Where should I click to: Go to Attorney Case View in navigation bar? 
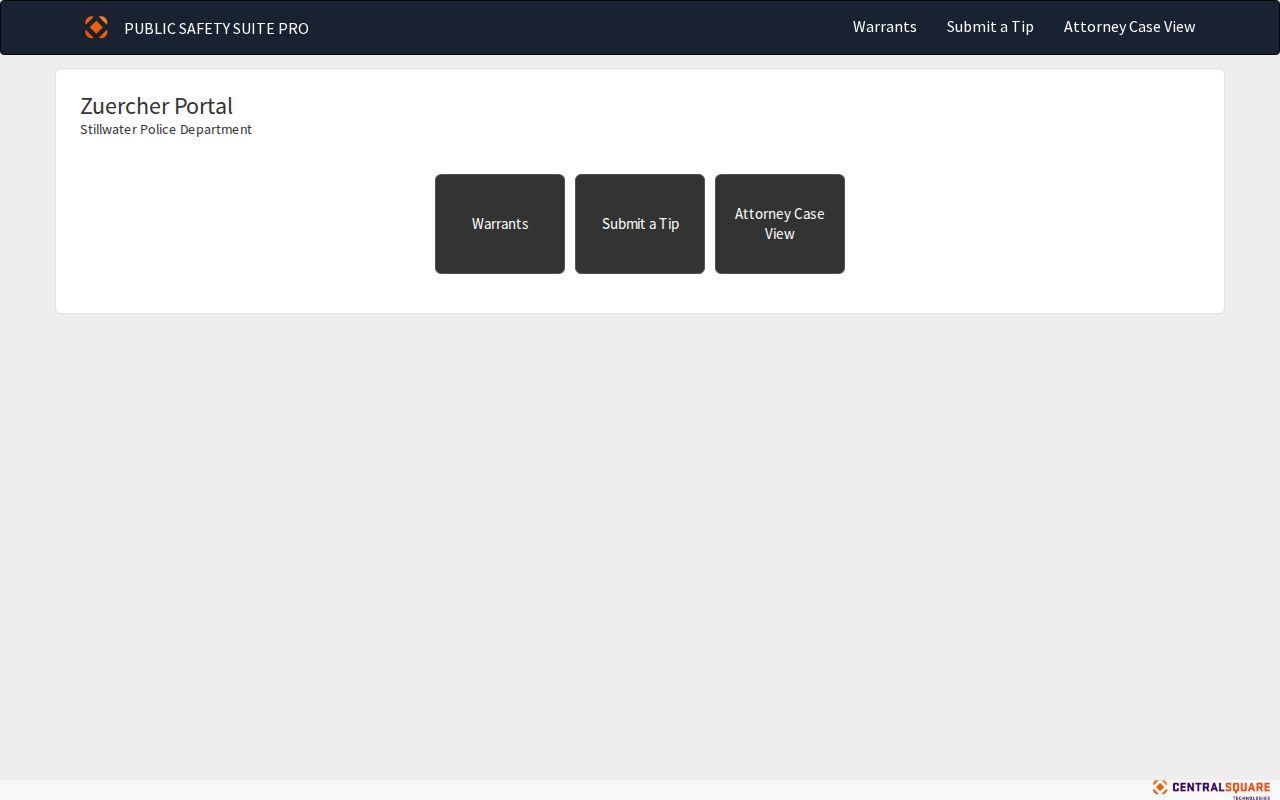point(1129,27)
